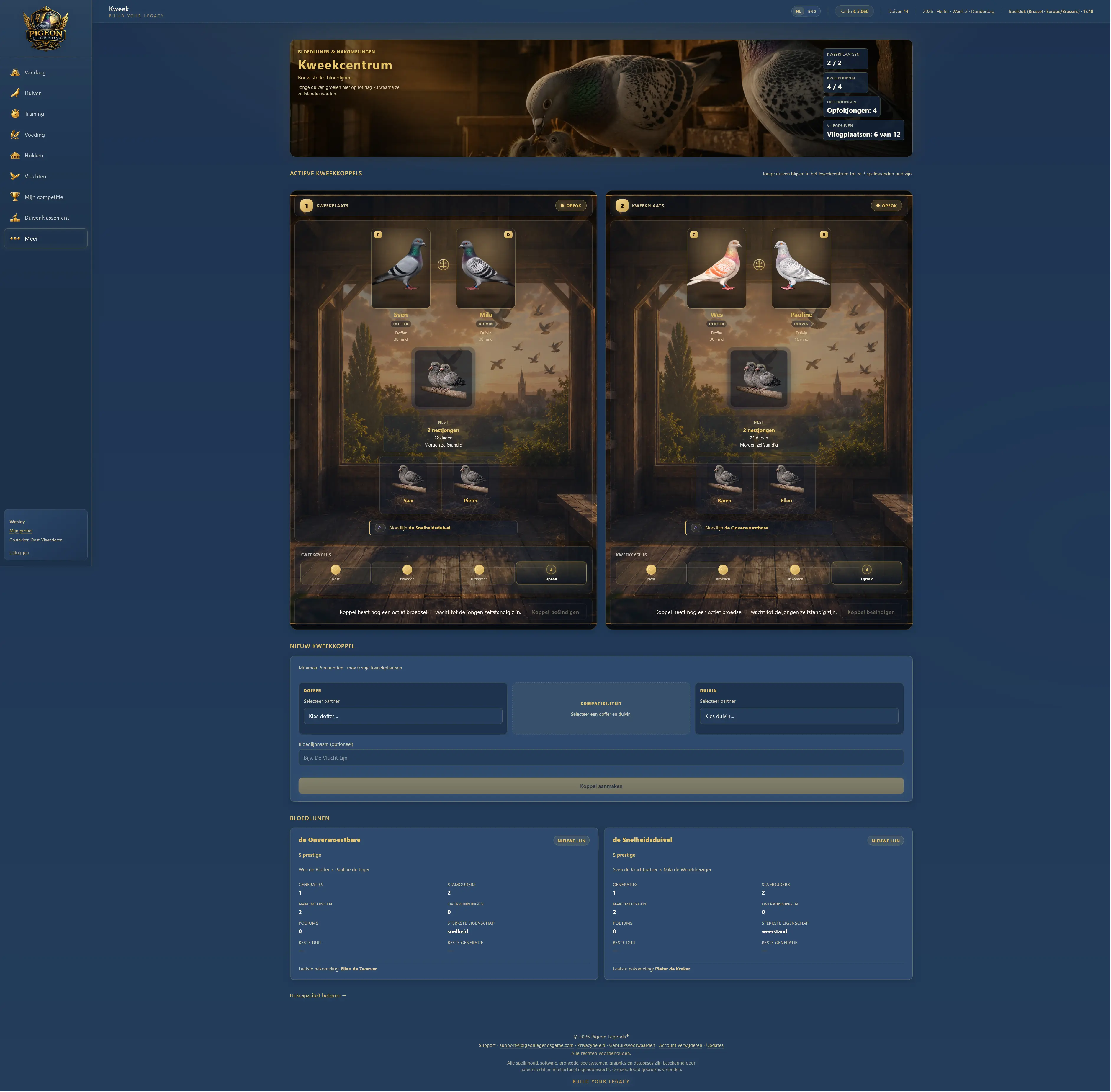This screenshot has height=1092, width=1111.
Task: Open the Vandaag sidebar icon
Action: [x=15, y=72]
